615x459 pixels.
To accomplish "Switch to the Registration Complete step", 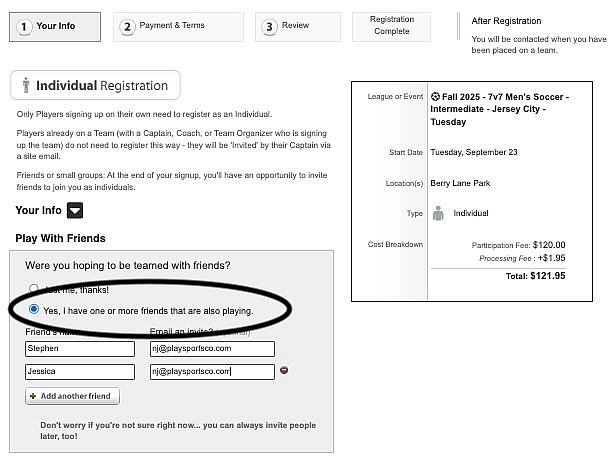I will coord(391,26).
